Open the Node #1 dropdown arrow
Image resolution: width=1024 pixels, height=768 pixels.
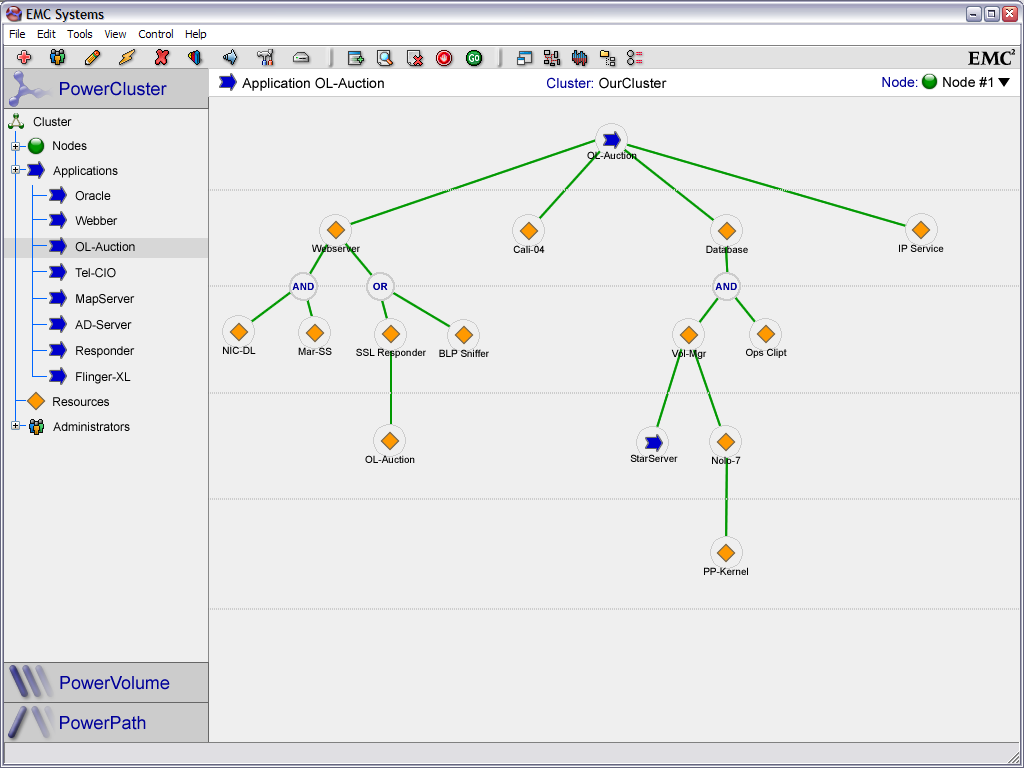point(1004,82)
